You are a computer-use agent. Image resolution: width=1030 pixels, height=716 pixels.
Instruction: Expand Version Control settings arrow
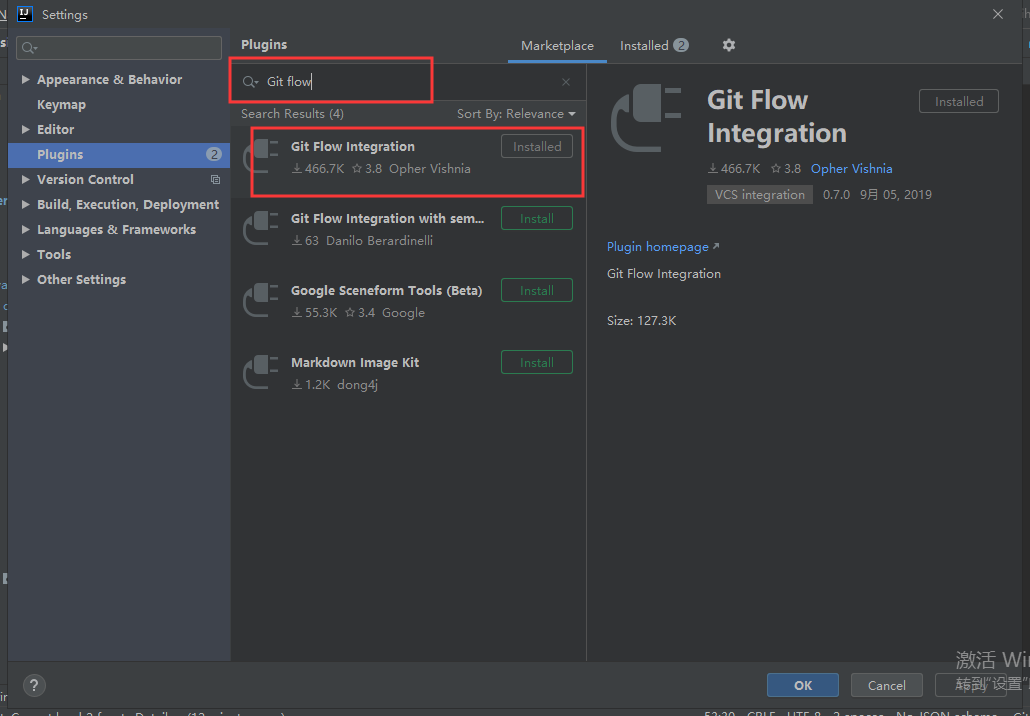click(x=26, y=179)
